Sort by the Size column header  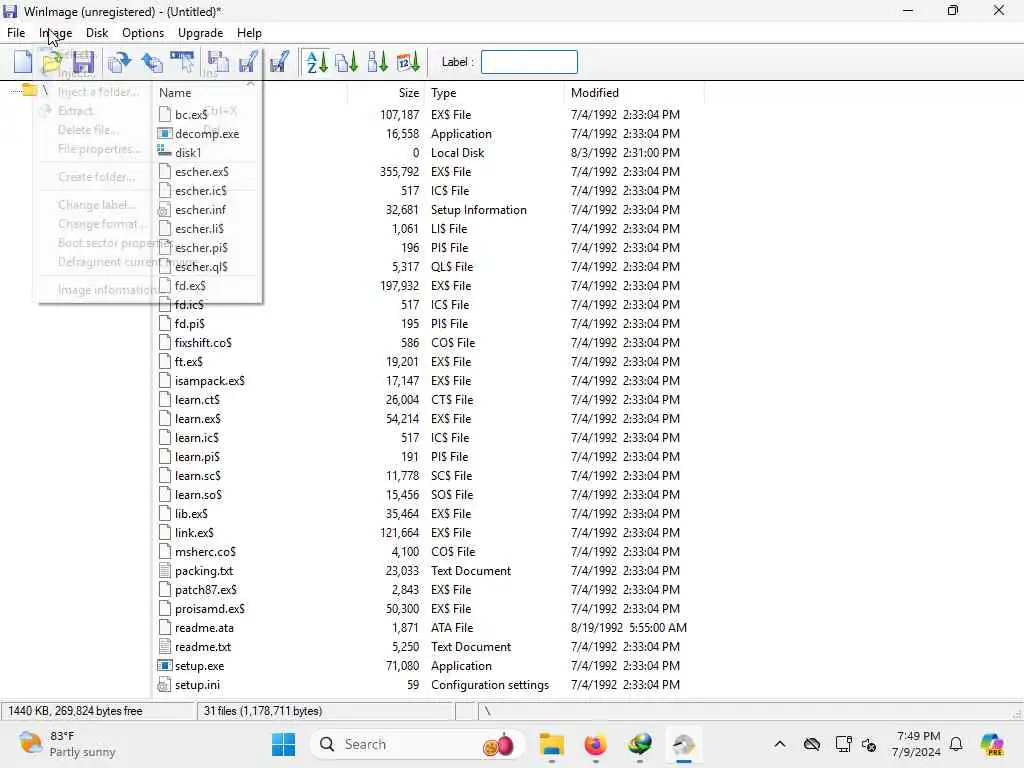tap(386, 93)
